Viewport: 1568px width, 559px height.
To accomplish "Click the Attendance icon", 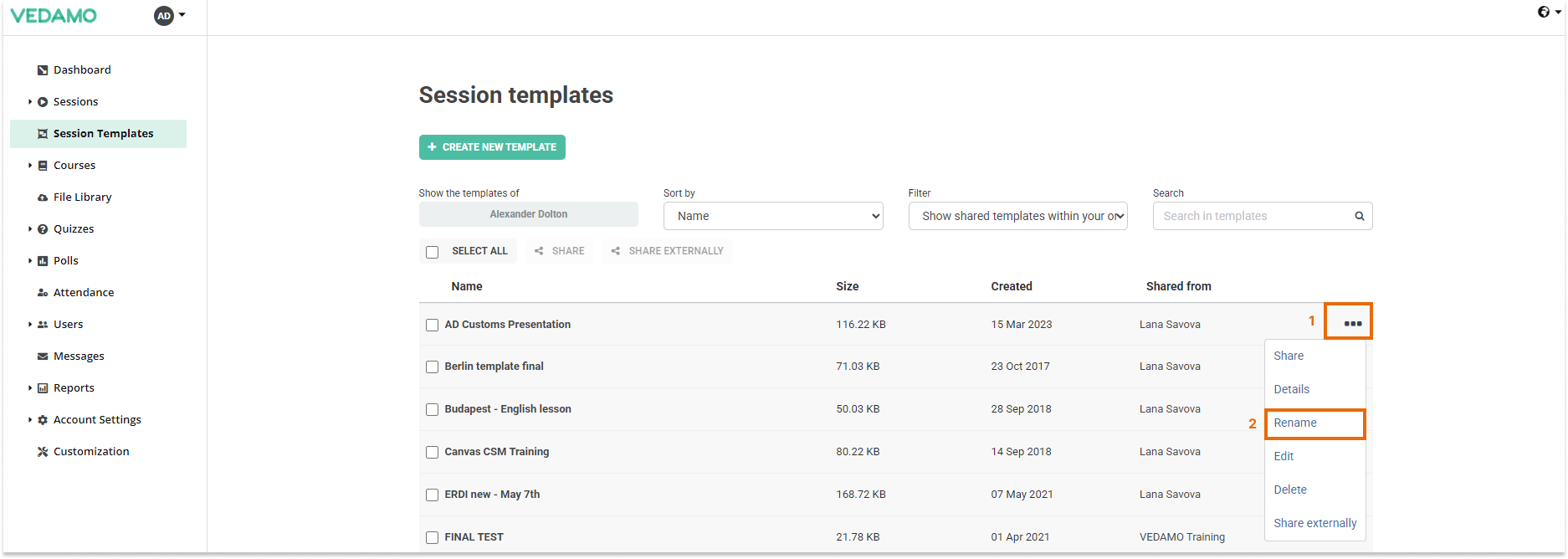I will click(43, 293).
